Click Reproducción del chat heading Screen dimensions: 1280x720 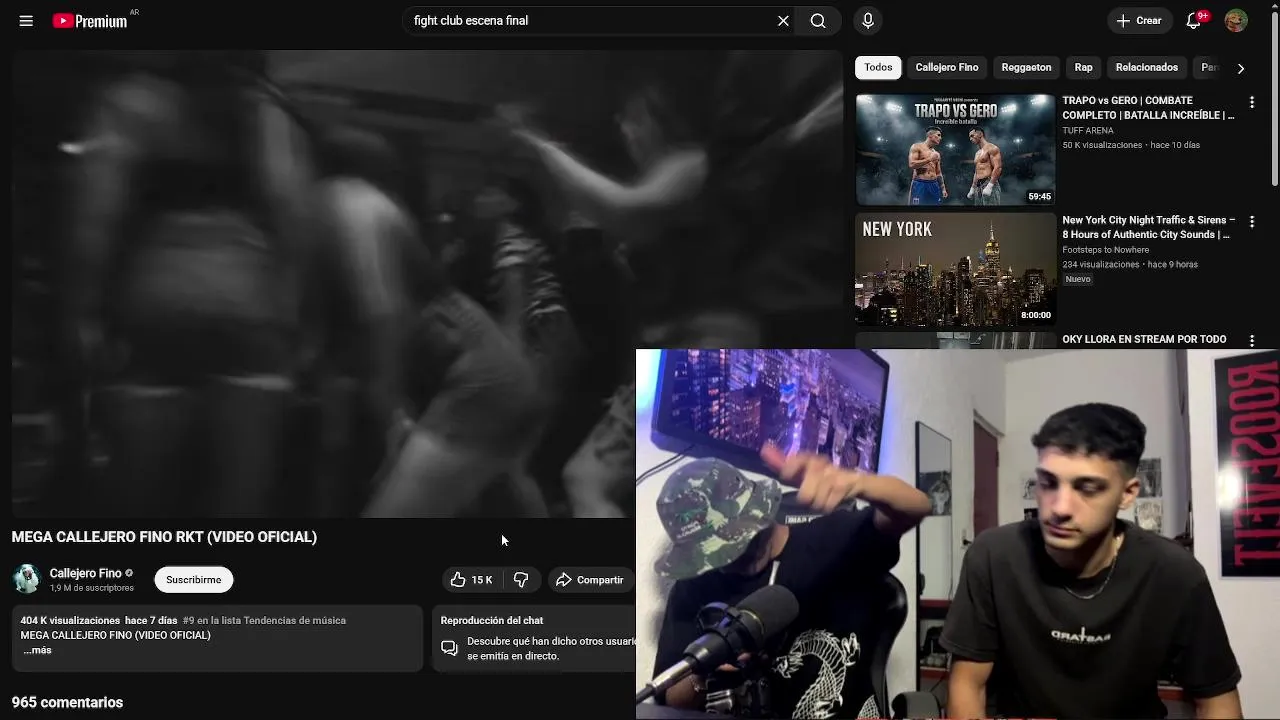(x=492, y=620)
